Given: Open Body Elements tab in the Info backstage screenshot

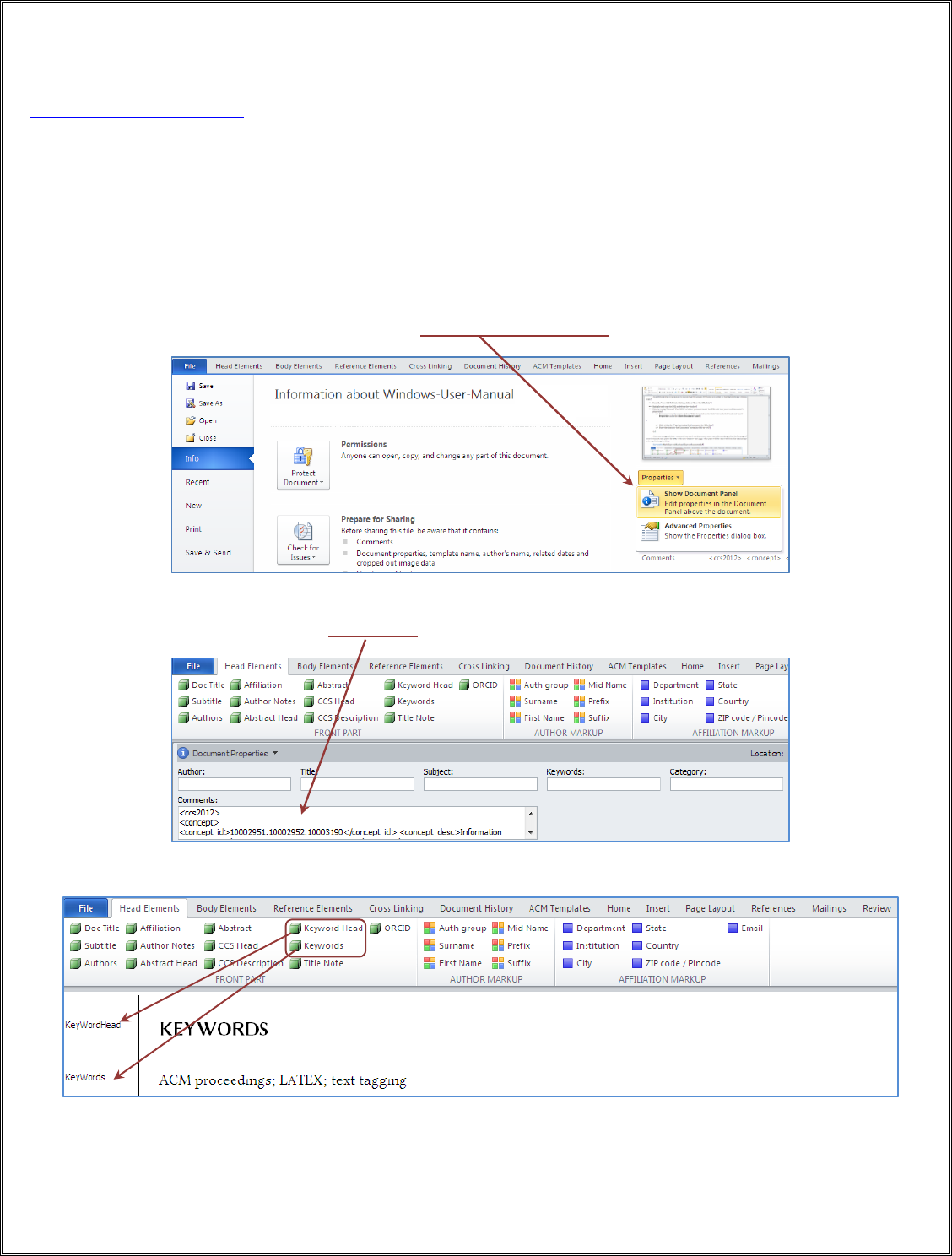Looking at the screenshot, I should [x=299, y=366].
